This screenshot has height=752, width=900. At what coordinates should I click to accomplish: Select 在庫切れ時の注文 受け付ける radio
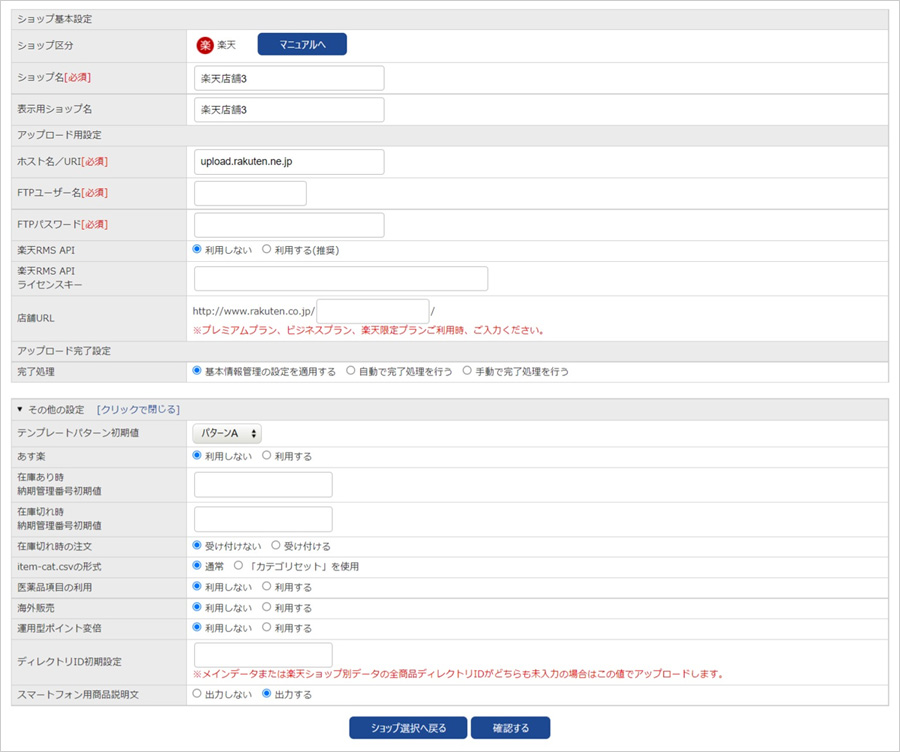coord(276,545)
